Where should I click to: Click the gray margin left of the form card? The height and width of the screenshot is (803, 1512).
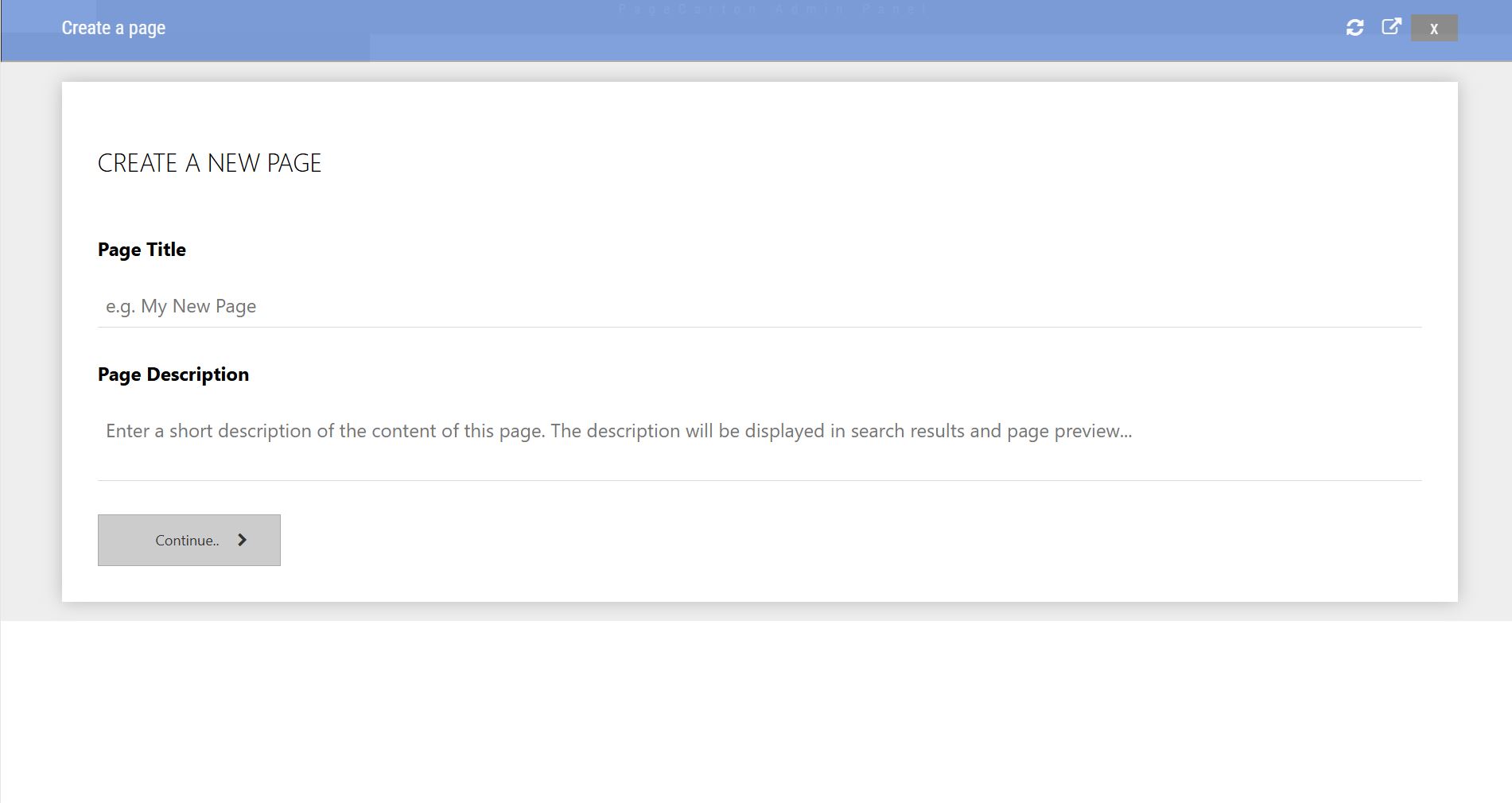(31, 342)
